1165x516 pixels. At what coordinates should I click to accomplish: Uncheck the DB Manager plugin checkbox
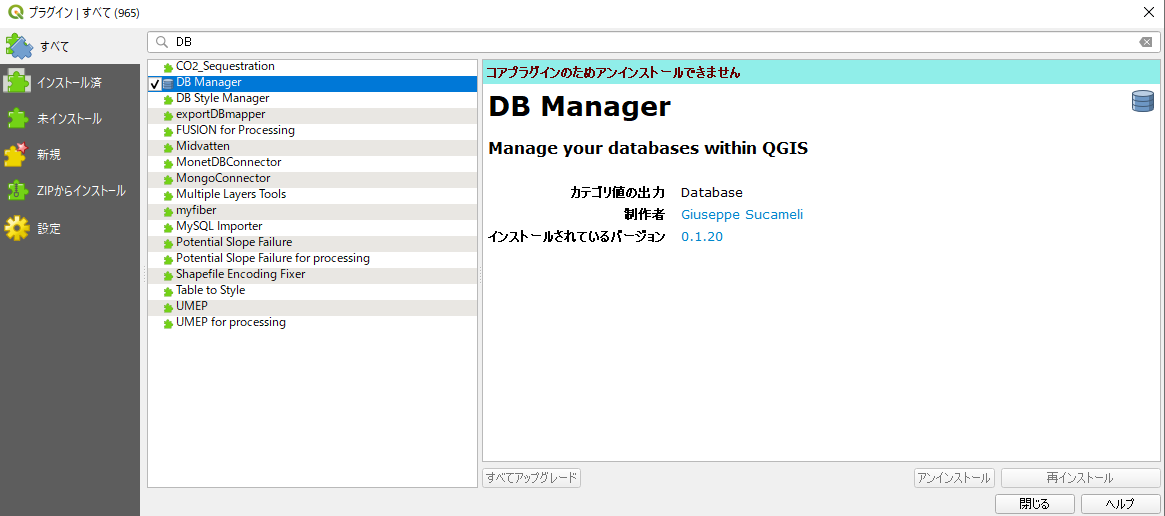click(155, 84)
